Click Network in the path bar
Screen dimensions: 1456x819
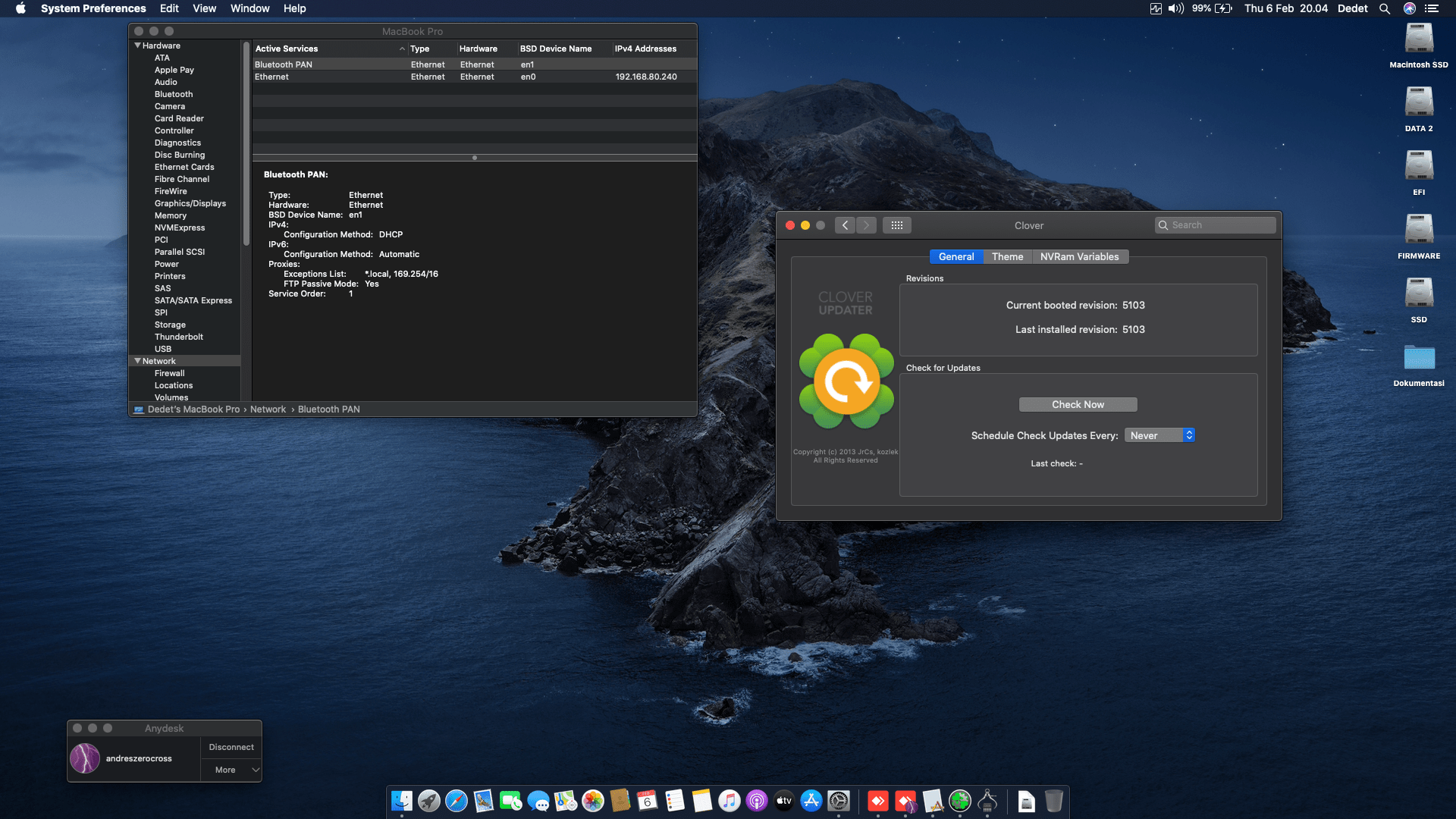[x=268, y=409]
